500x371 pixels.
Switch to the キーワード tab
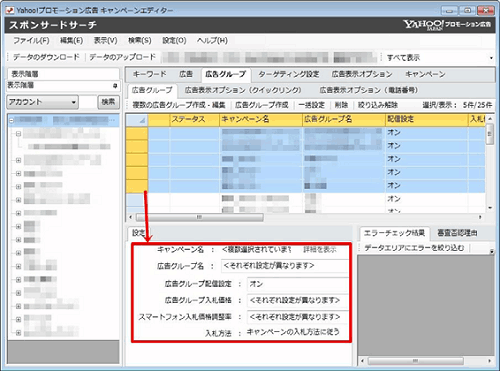pyautogui.click(x=150, y=74)
